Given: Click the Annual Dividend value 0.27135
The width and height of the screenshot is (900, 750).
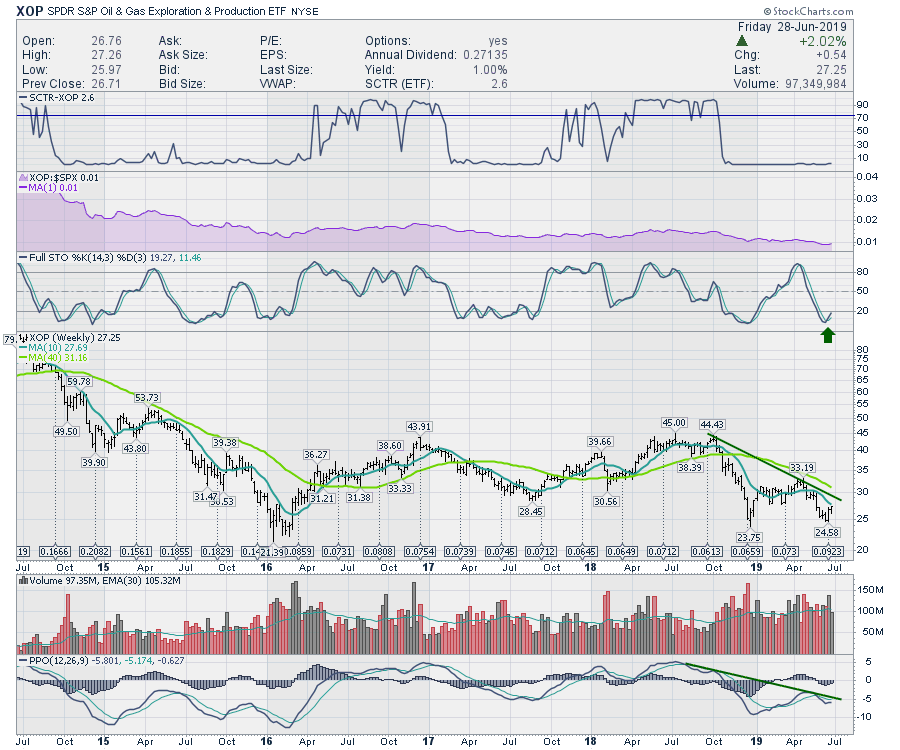Looking at the screenshot, I should click(x=485, y=55).
